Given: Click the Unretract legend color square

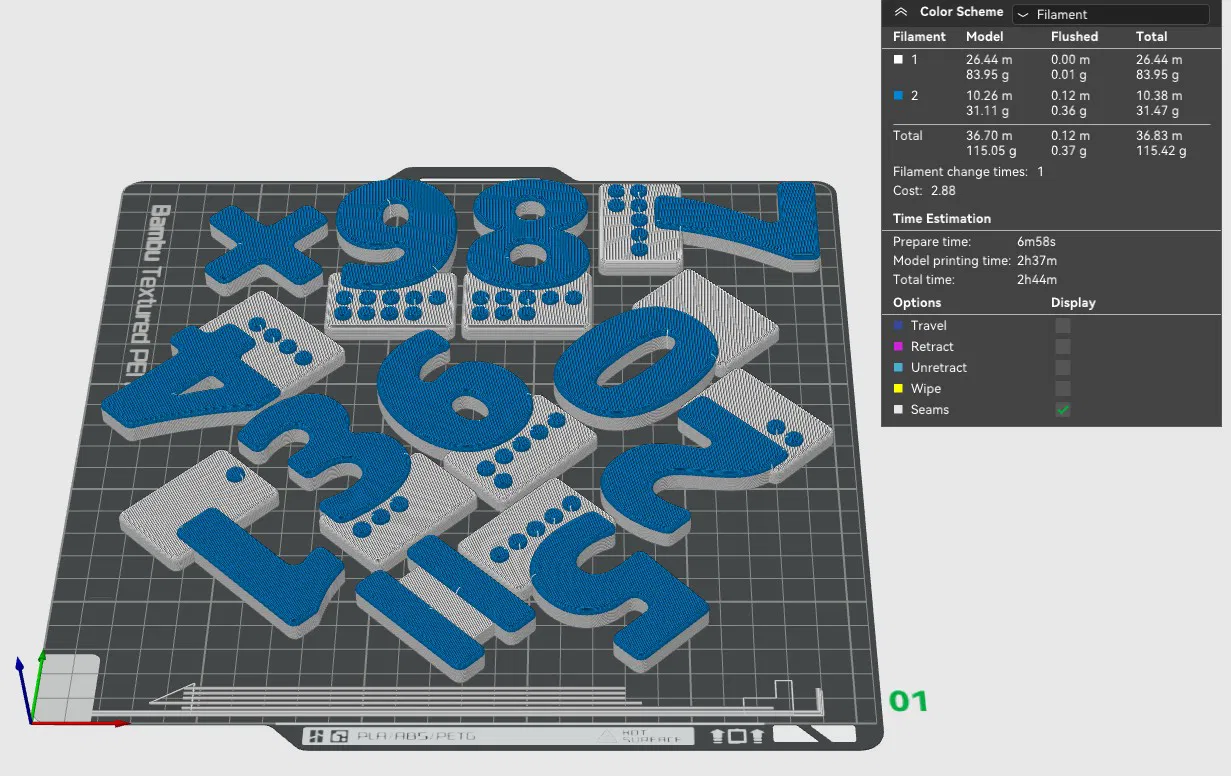Looking at the screenshot, I should 898,368.
